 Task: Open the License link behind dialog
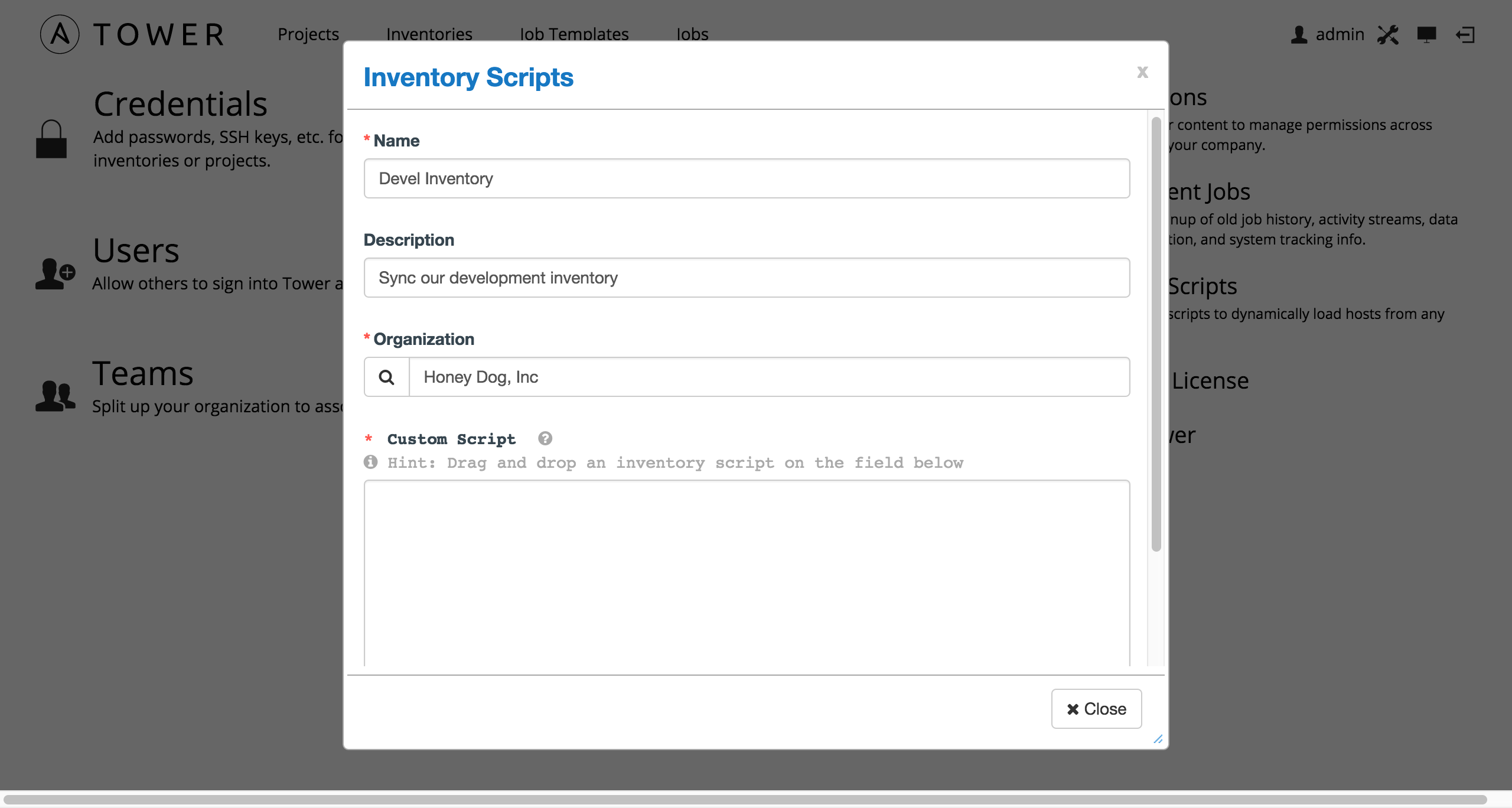(1210, 381)
